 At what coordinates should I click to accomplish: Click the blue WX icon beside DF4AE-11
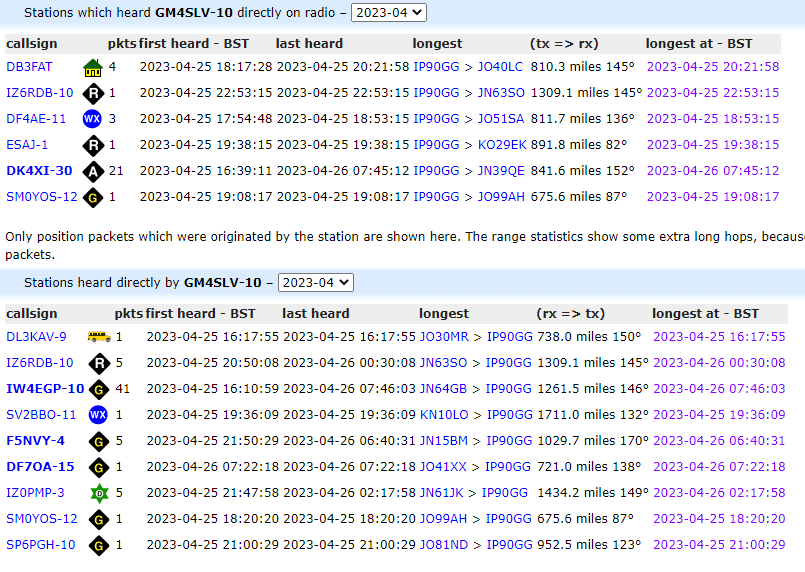click(x=92, y=119)
